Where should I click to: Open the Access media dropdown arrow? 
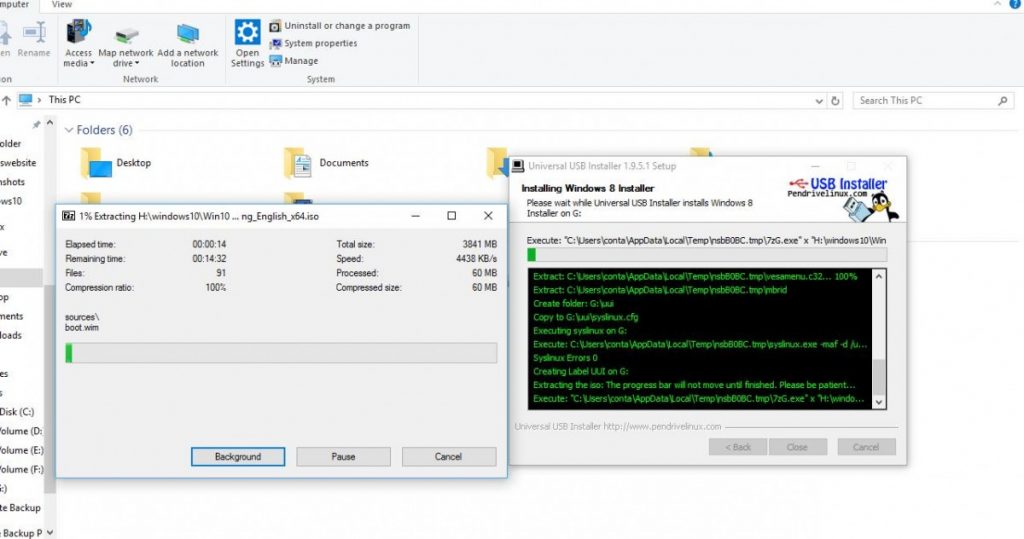[x=92, y=64]
